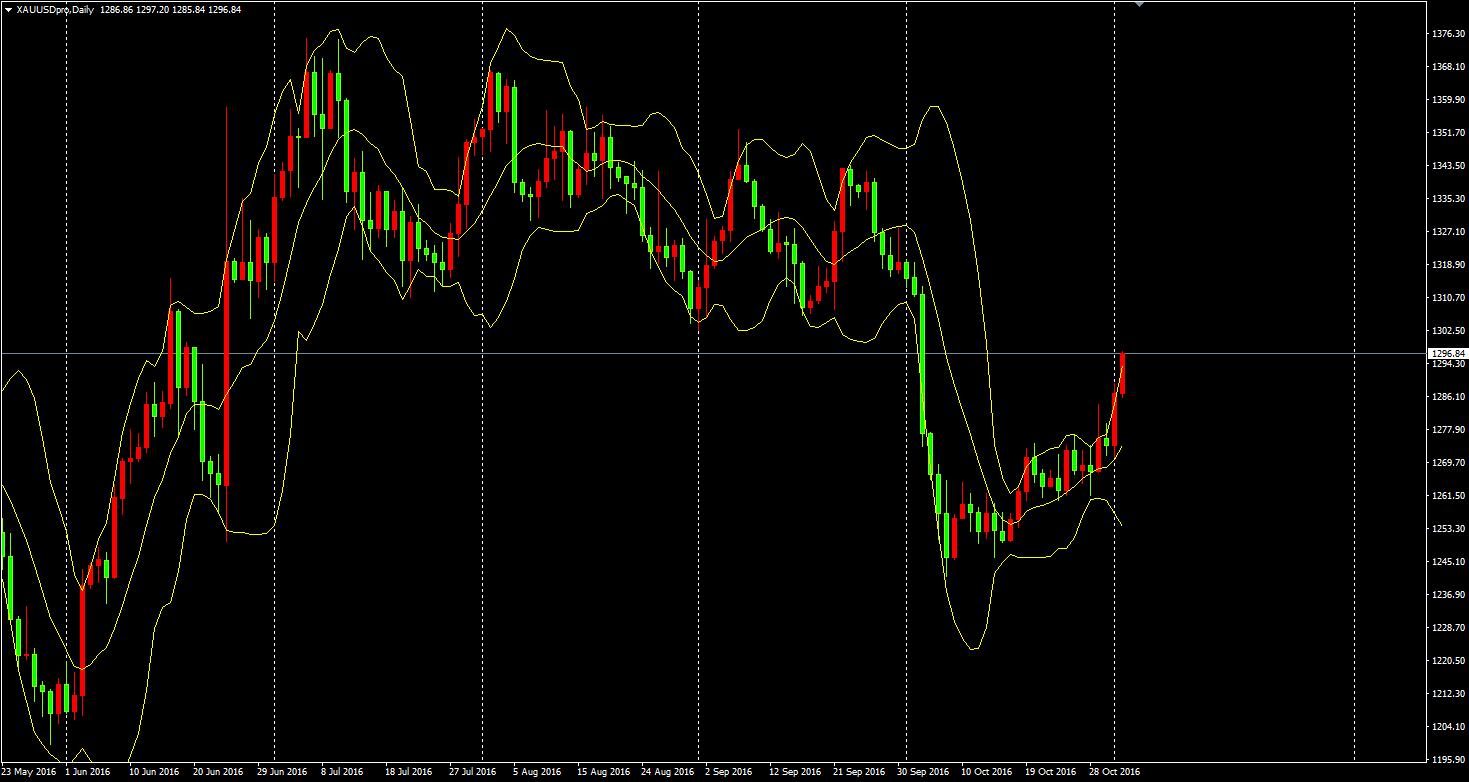Screen dimensions: 1469x782
Task: Click the 1376.30 price scale label
Action: [x=1448, y=34]
